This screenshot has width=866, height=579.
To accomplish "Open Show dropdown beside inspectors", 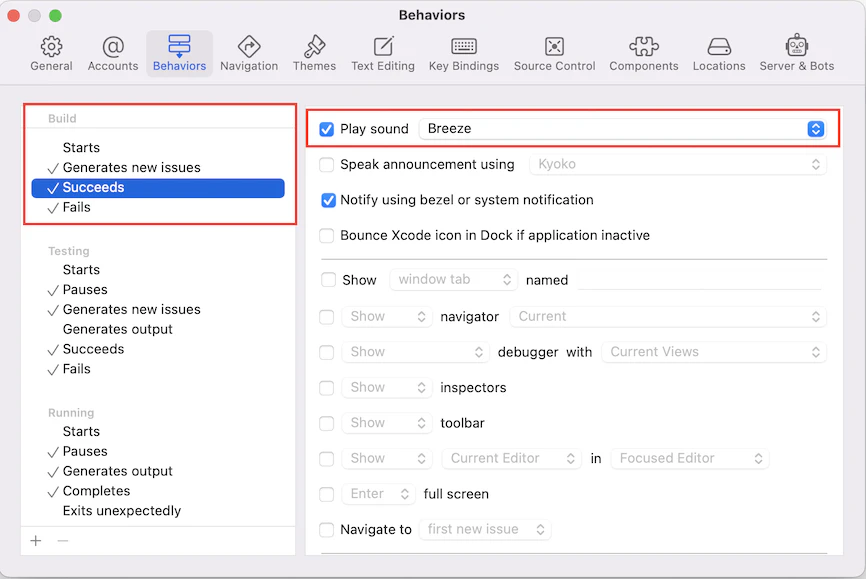I will point(387,387).
